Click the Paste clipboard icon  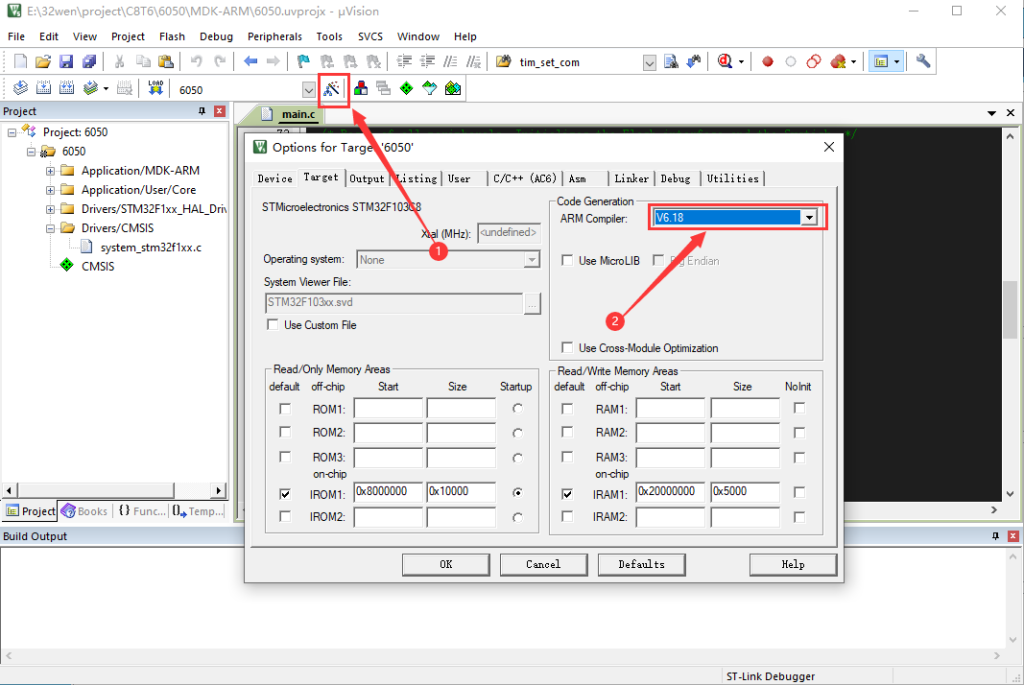click(166, 61)
